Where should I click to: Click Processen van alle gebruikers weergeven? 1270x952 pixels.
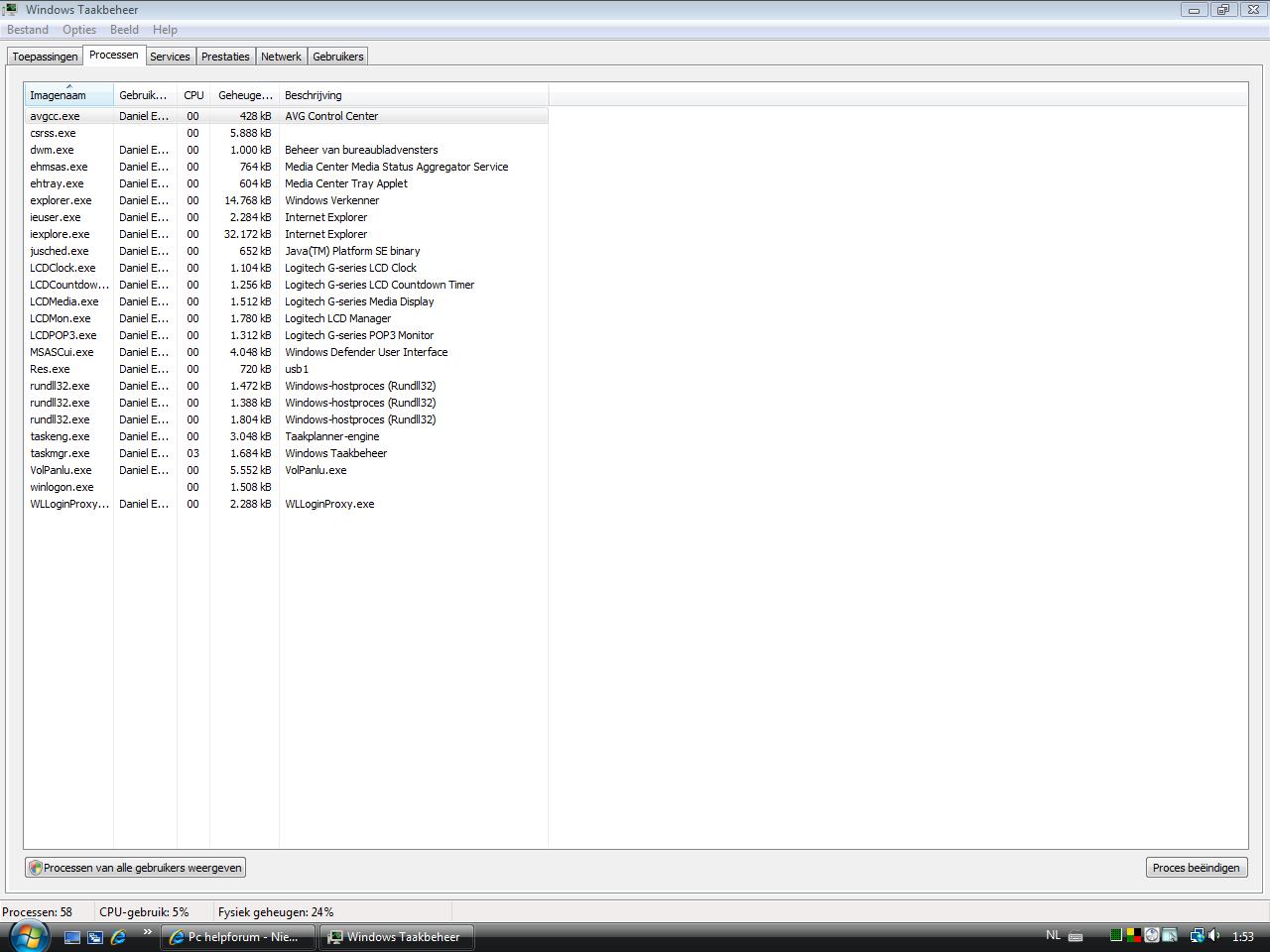click(x=135, y=868)
